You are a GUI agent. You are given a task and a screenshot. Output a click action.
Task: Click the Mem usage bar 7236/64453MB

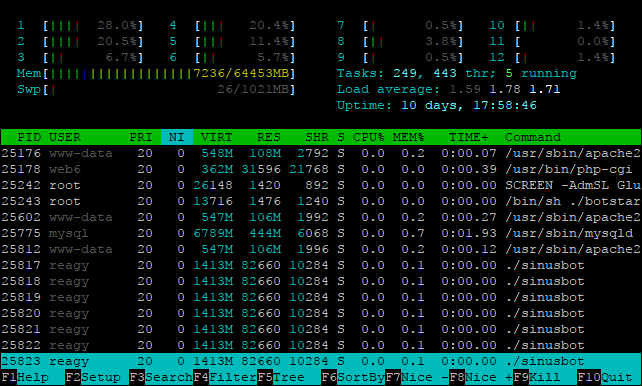click(156, 73)
